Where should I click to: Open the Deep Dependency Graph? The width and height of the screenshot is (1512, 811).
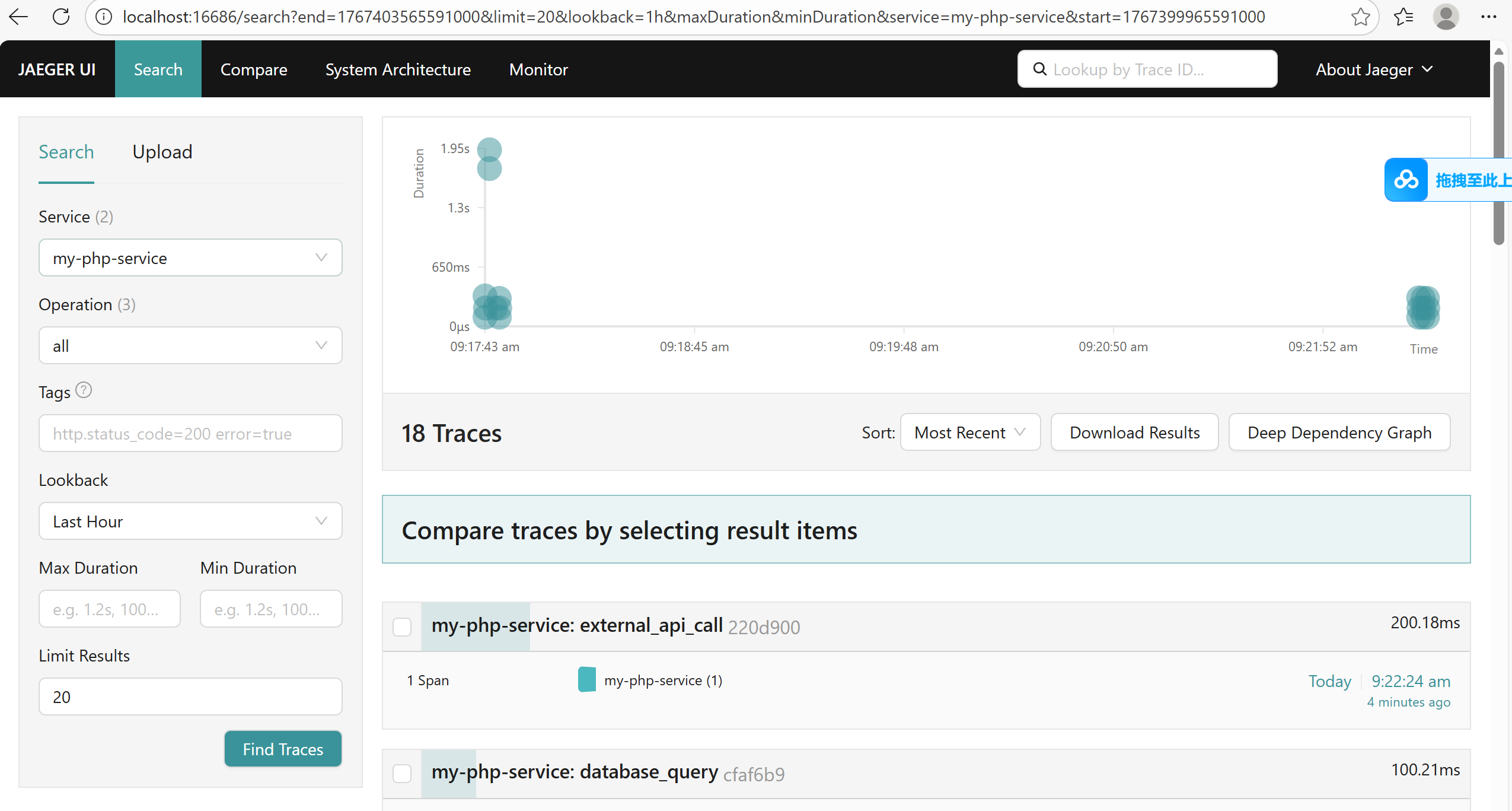(1339, 432)
